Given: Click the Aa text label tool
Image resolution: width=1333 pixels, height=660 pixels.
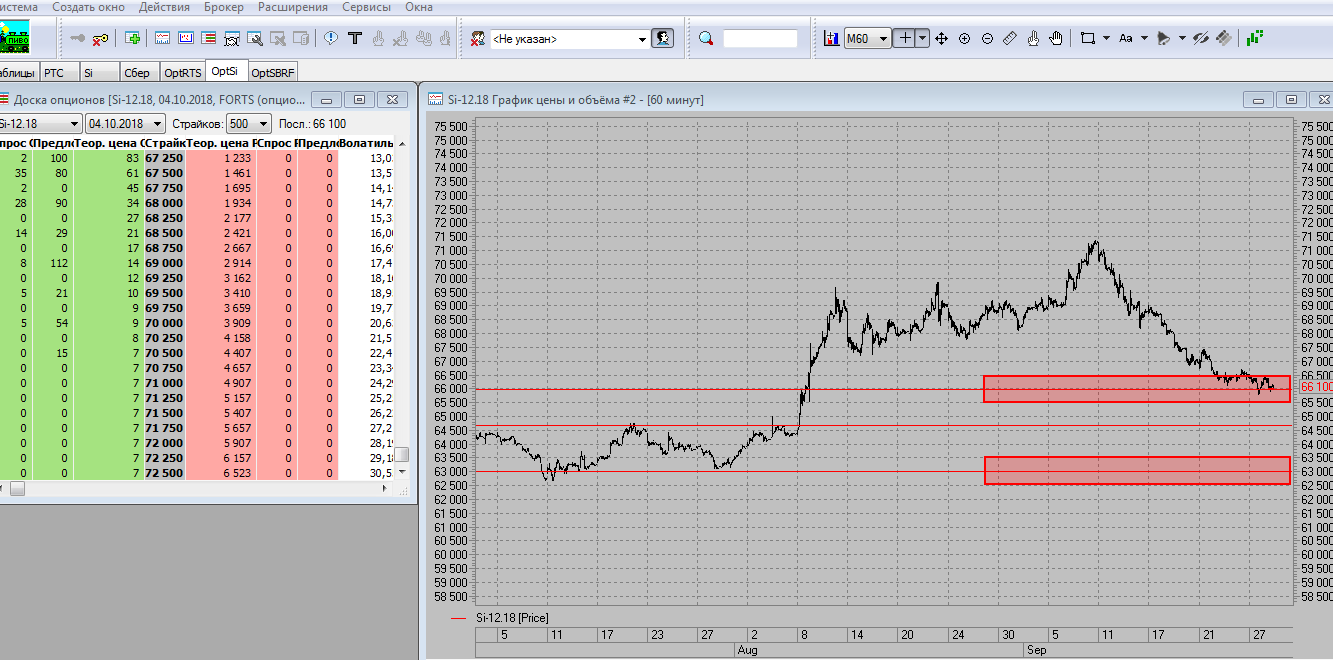Looking at the screenshot, I should [x=1125, y=38].
